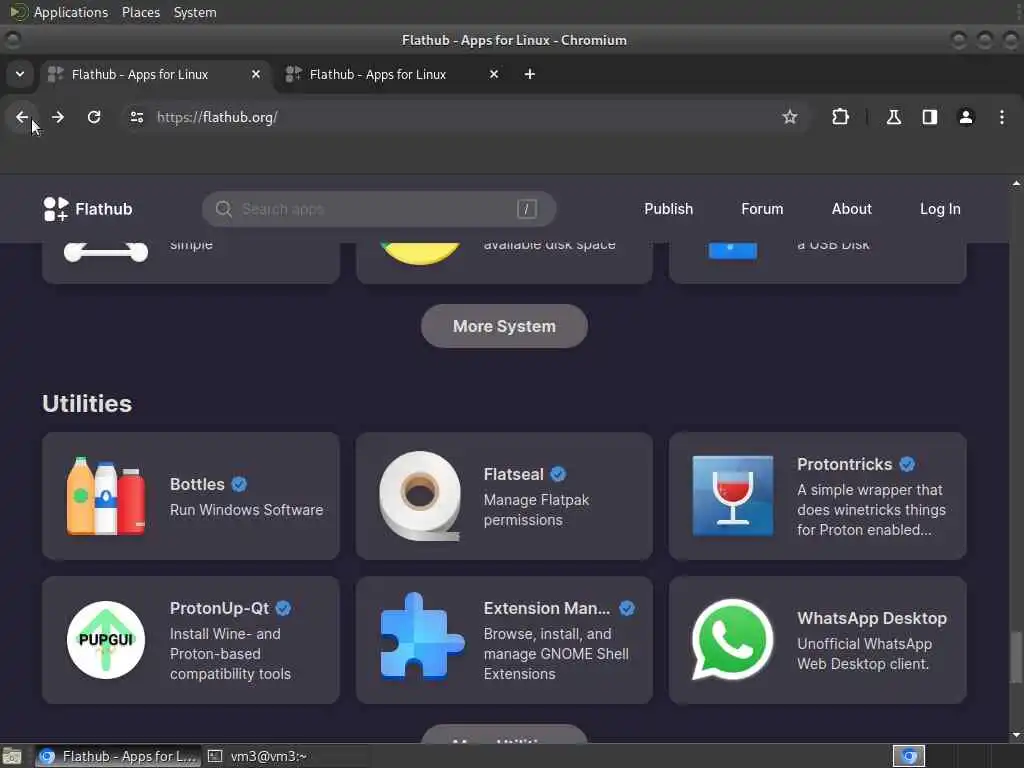
Task: Expand the tab search dropdown arrow
Action: coord(20,74)
